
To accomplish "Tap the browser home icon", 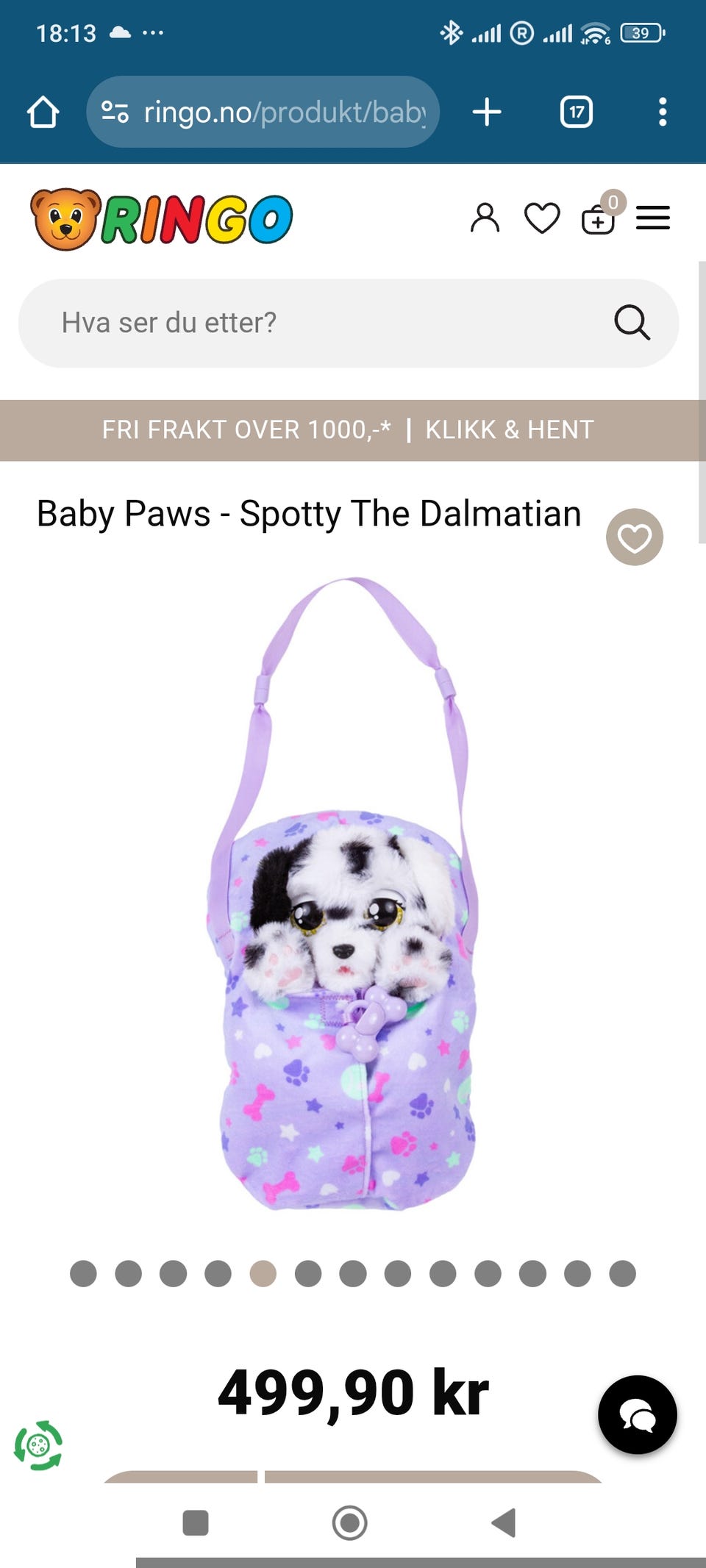I will point(43,112).
